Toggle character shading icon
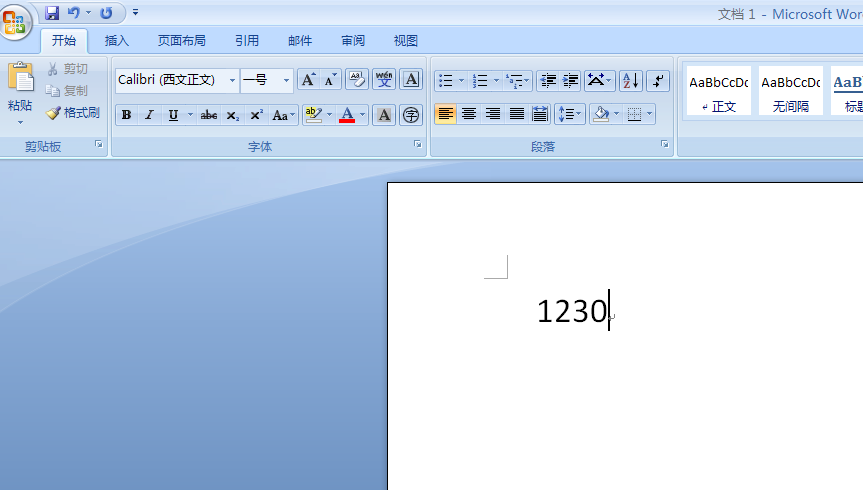This screenshot has width=863, height=490. (384, 115)
